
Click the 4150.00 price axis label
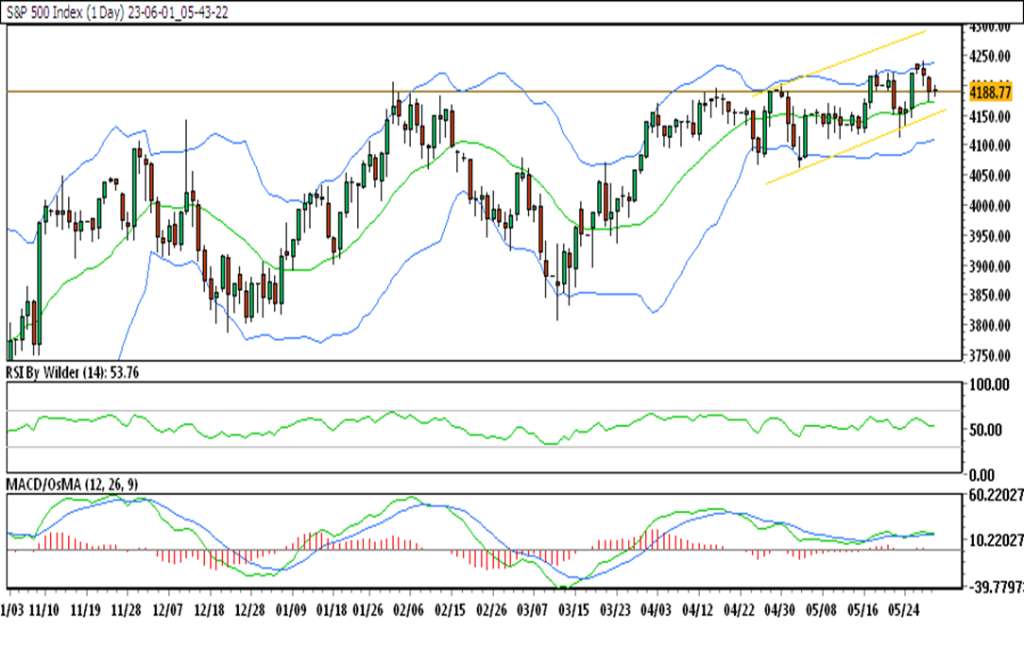[990, 117]
